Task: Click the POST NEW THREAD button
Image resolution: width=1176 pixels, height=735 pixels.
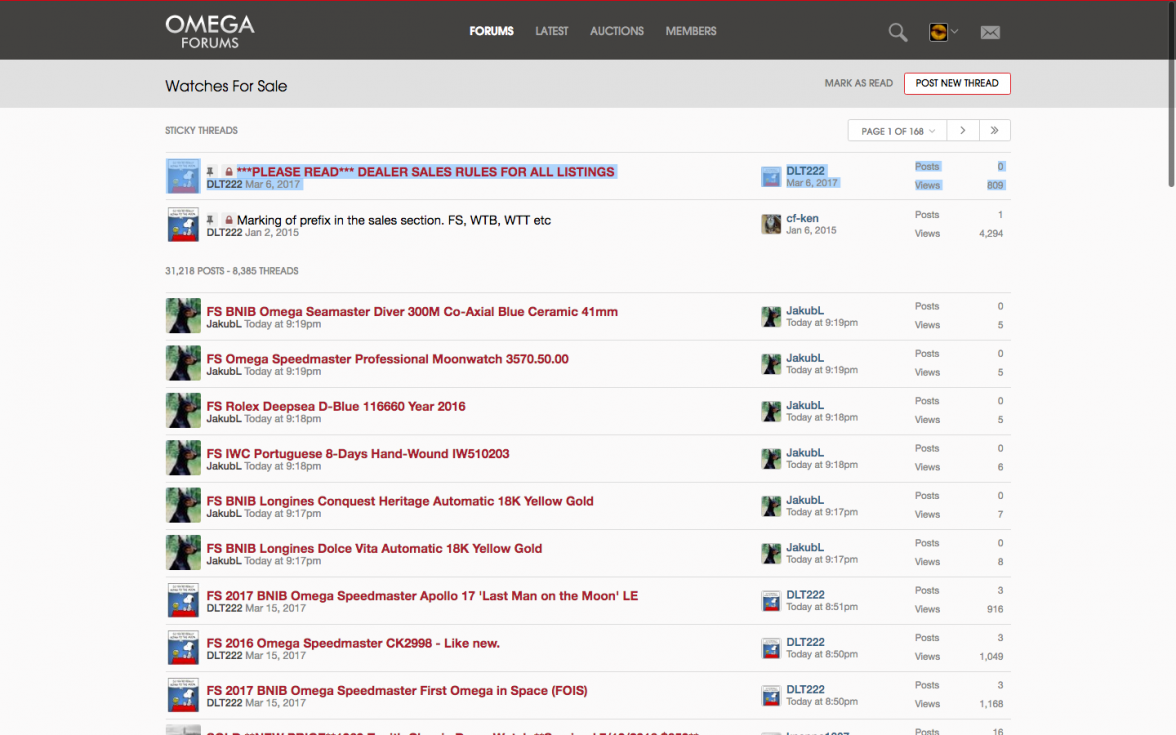Action: click(957, 83)
